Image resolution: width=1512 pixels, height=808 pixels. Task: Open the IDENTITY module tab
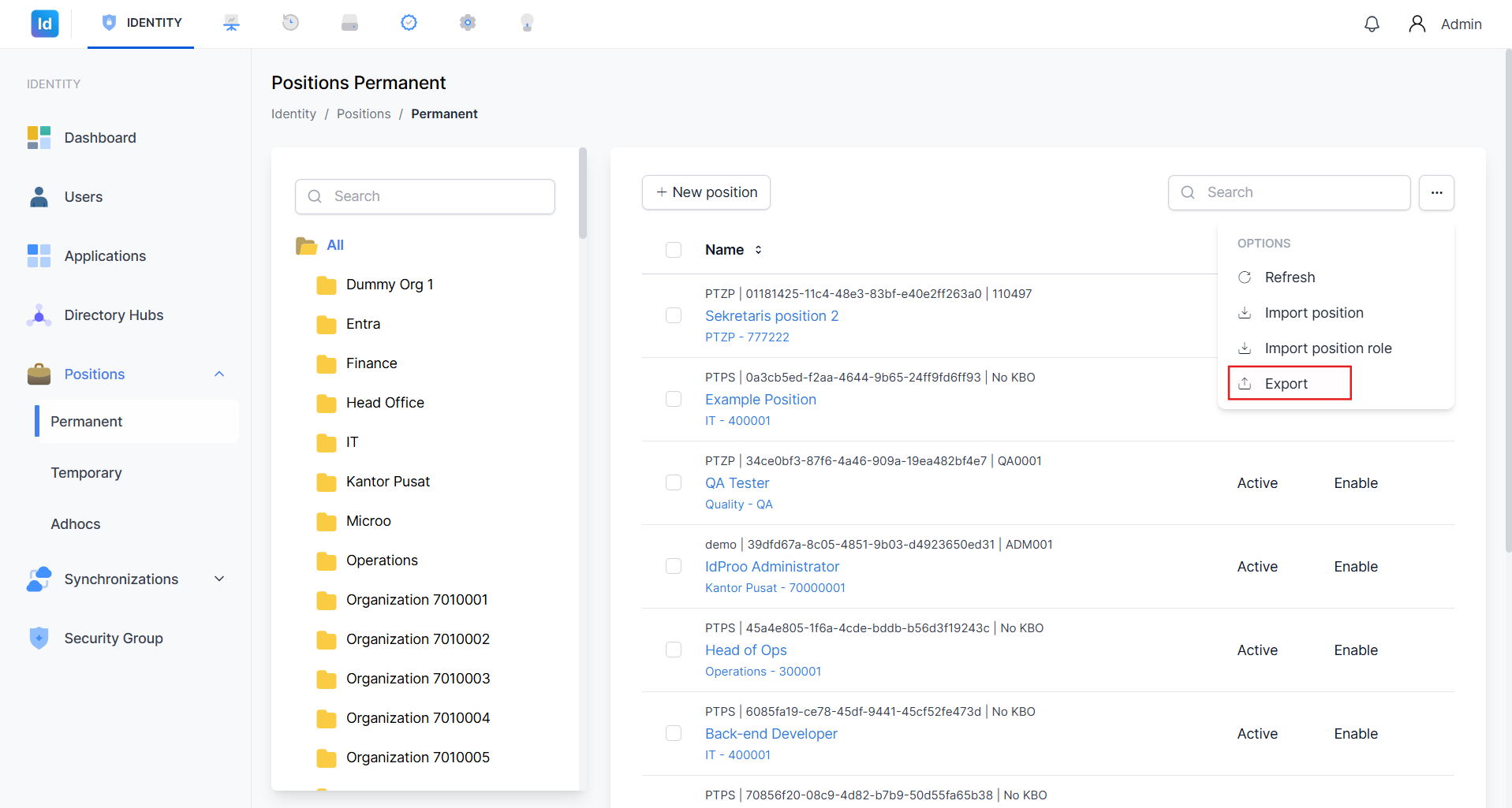point(141,23)
